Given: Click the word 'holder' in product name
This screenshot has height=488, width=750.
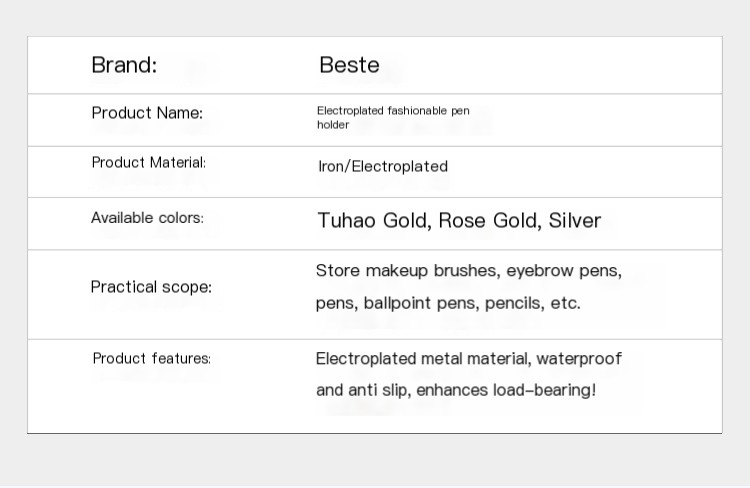Looking at the screenshot, I should [x=333, y=125].
